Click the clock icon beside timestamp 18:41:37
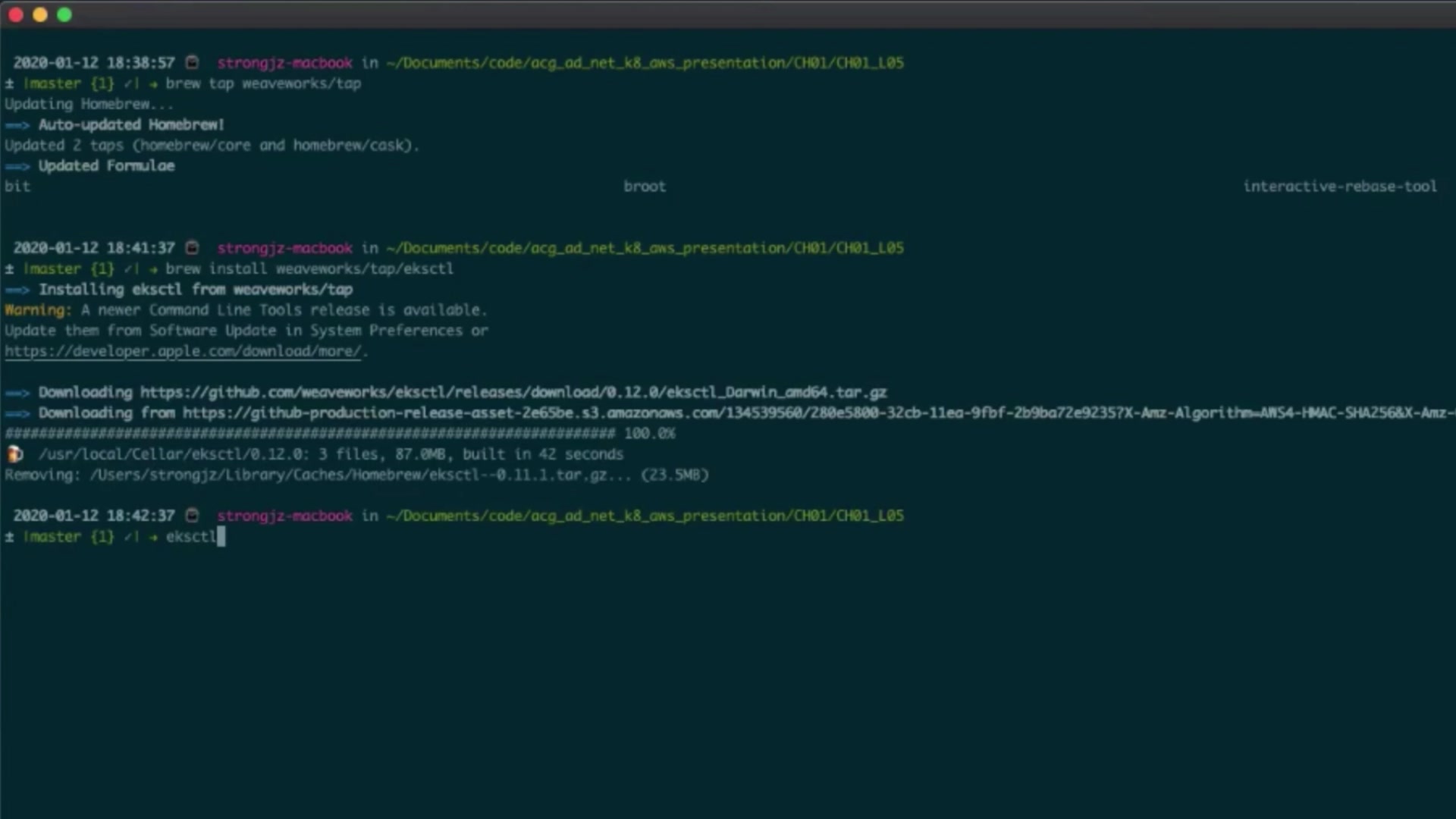Viewport: 1456px width, 819px height. click(193, 247)
